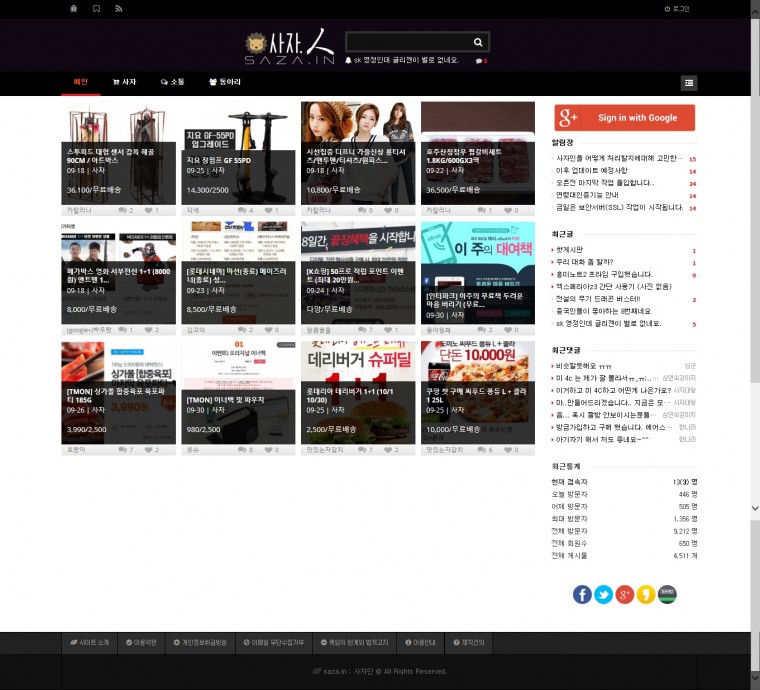760x690 pixels.
Task: Go to the 동아리 menu item
Action: point(225,82)
